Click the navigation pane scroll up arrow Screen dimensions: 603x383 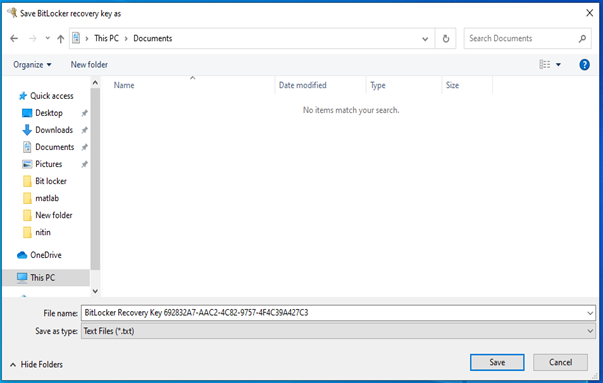pyautogui.click(x=95, y=83)
